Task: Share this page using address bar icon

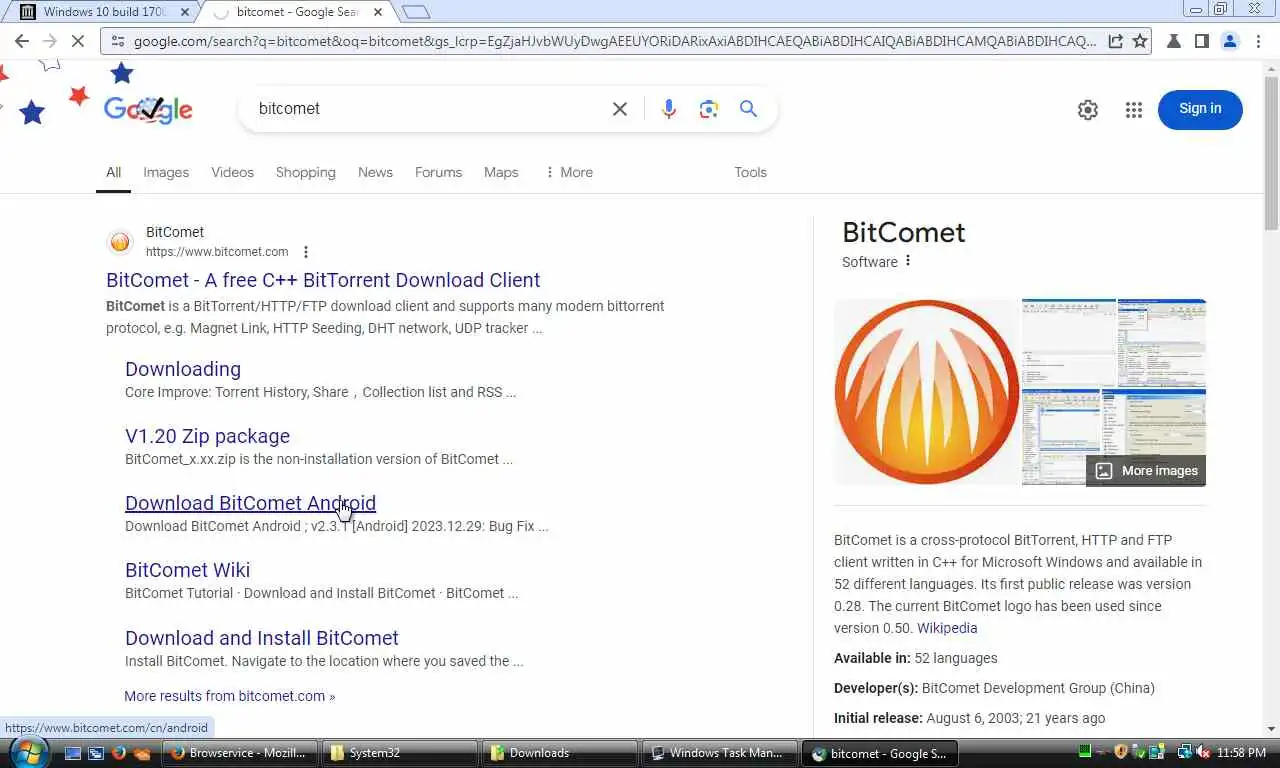Action: (x=1116, y=41)
